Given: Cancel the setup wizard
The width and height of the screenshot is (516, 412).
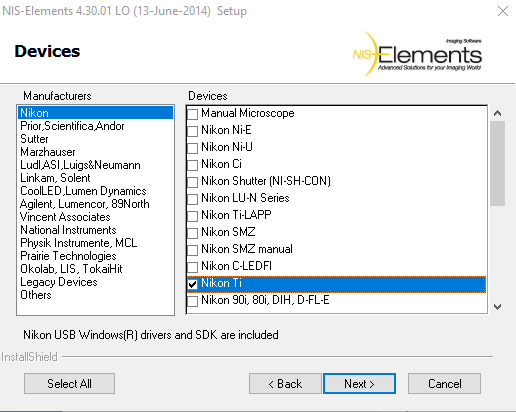Looking at the screenshot, I should coord(444,384).
